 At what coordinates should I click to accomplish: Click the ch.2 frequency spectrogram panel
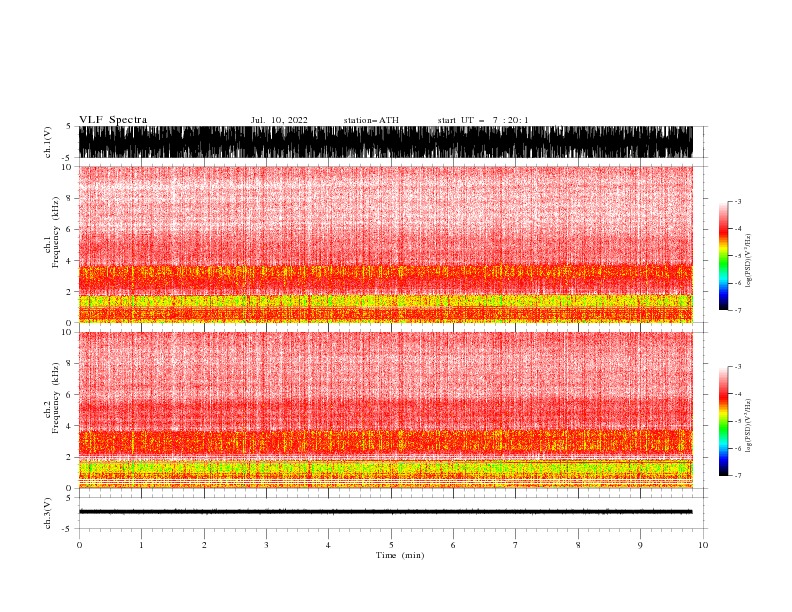coord(385,410)
